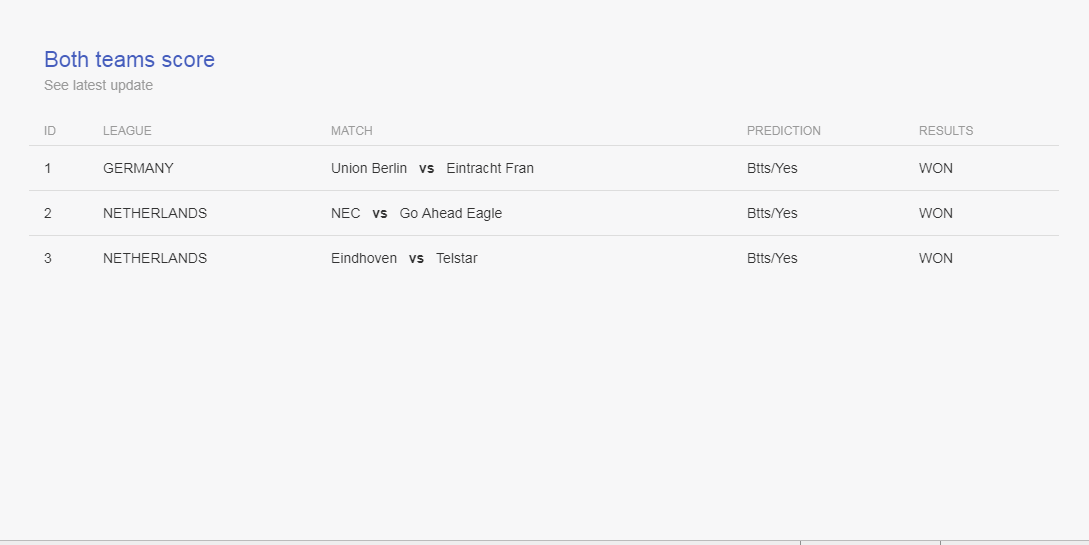Screen dimensions: 1089x545
Task: Click the 'Both teams score' heading
Action: [129, 60]
